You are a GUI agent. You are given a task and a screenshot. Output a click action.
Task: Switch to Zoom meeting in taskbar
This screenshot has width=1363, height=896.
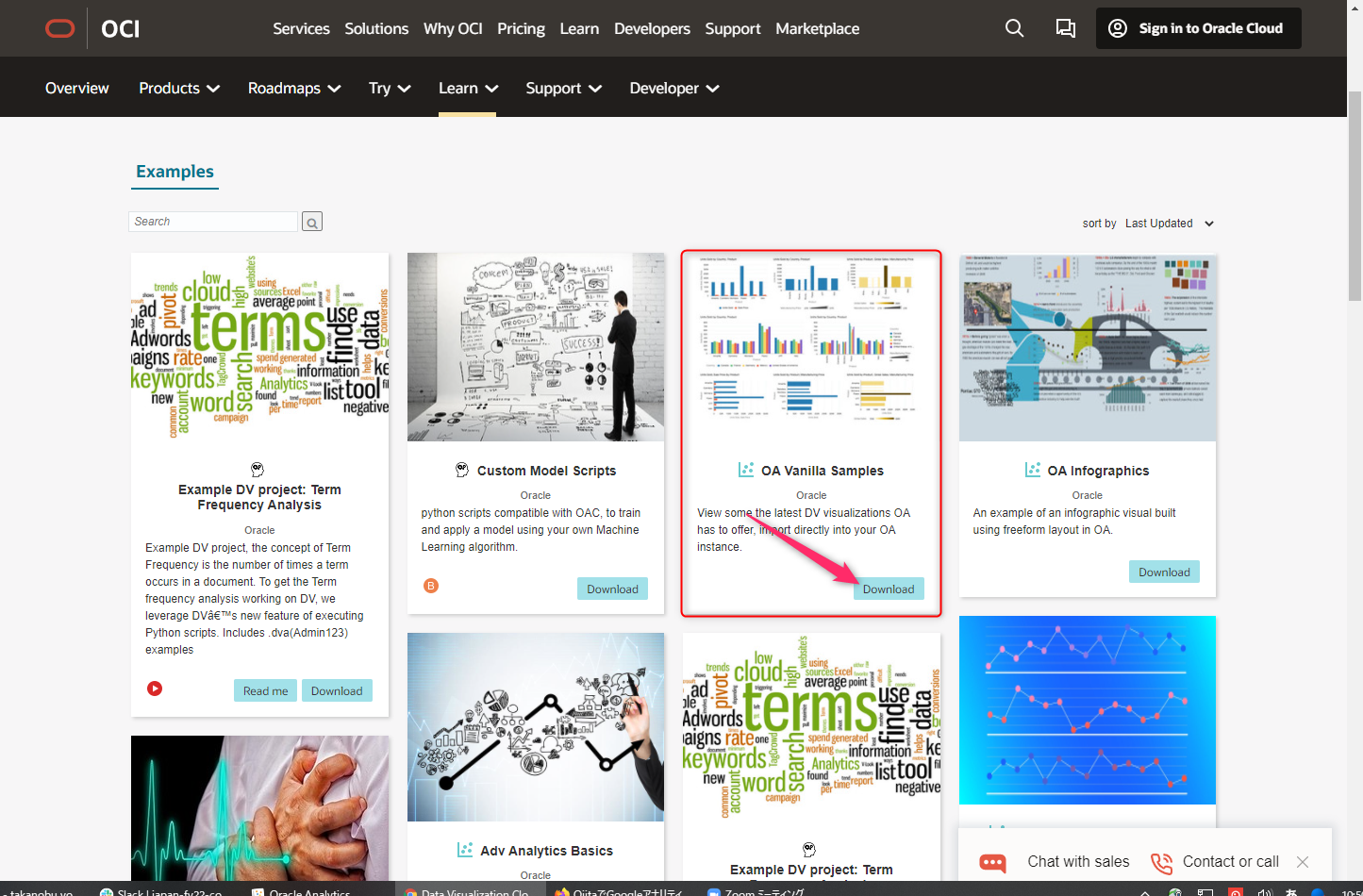[756, 889]
